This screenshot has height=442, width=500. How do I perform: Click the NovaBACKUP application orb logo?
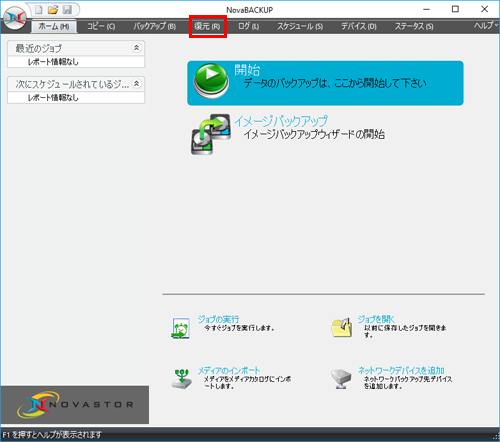pyautogui.click(x=15, y=18)
